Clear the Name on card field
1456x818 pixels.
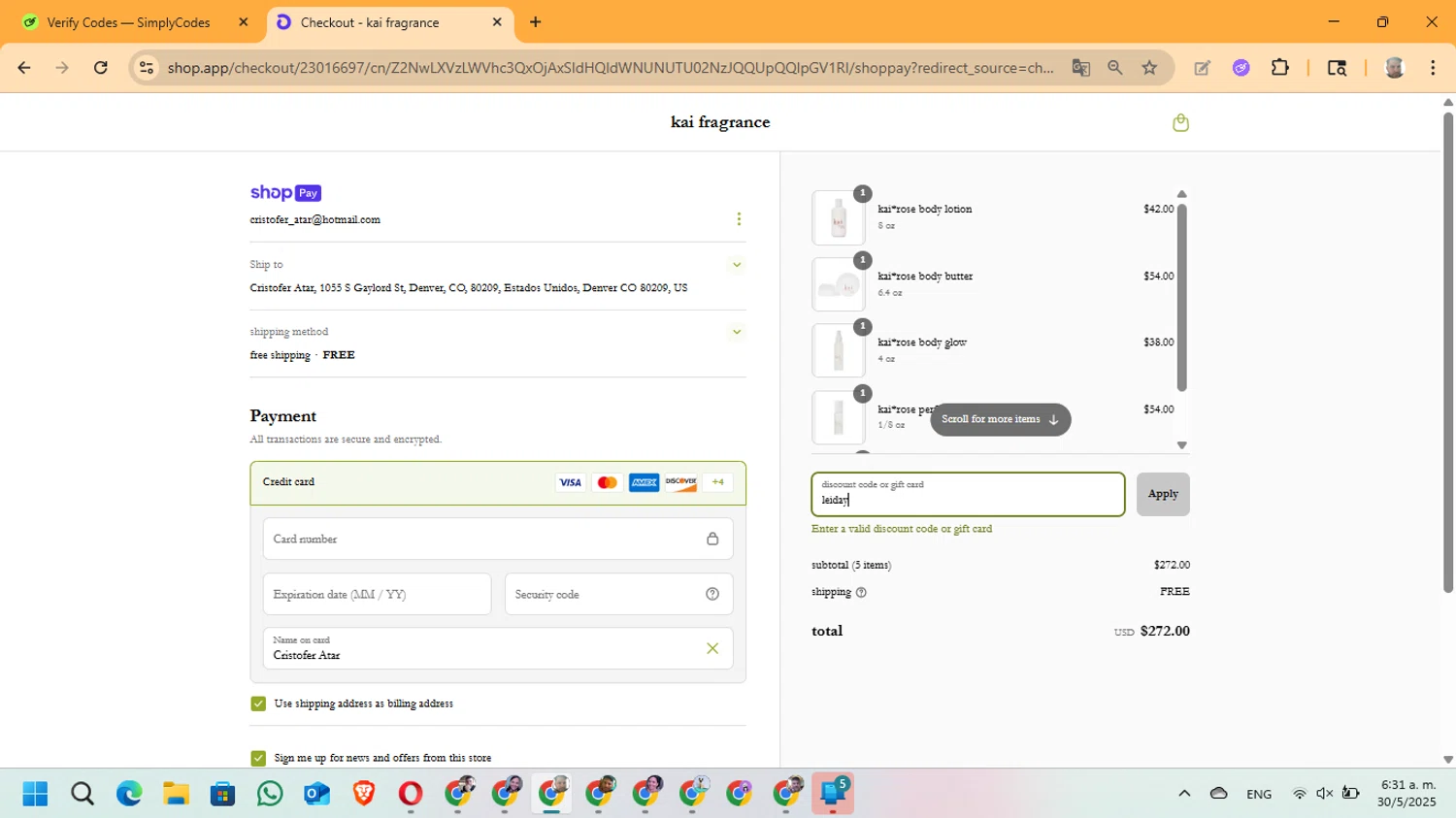pyautogui.click(x=712, y=648)
